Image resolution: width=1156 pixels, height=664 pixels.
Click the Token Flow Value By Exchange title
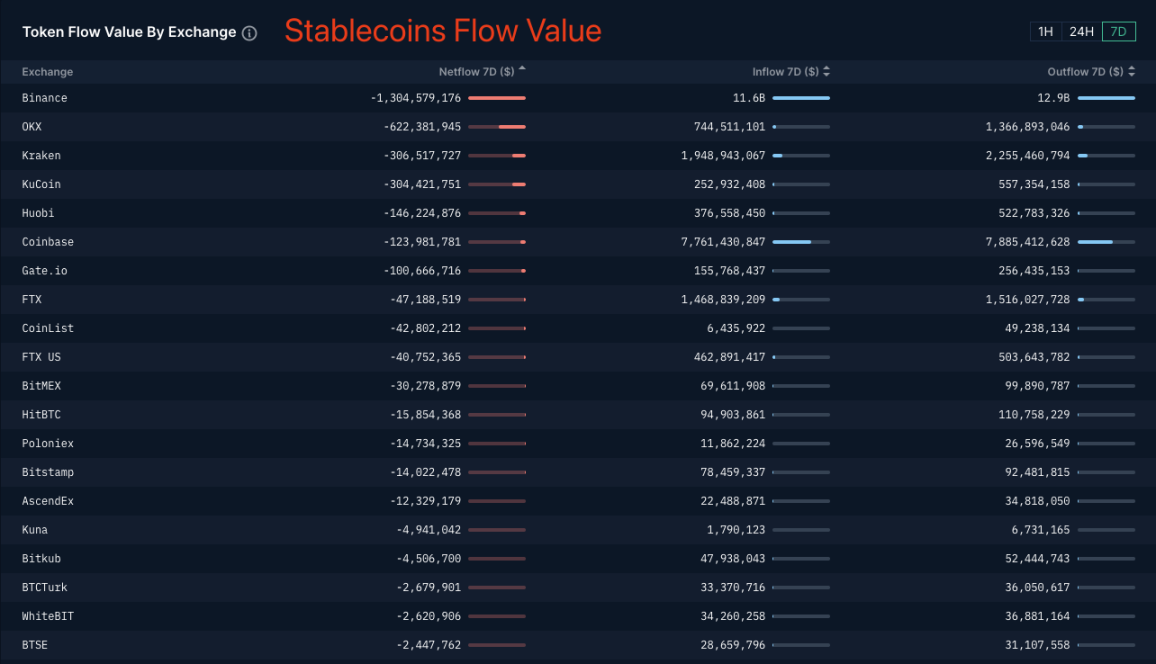coord(129,32)
